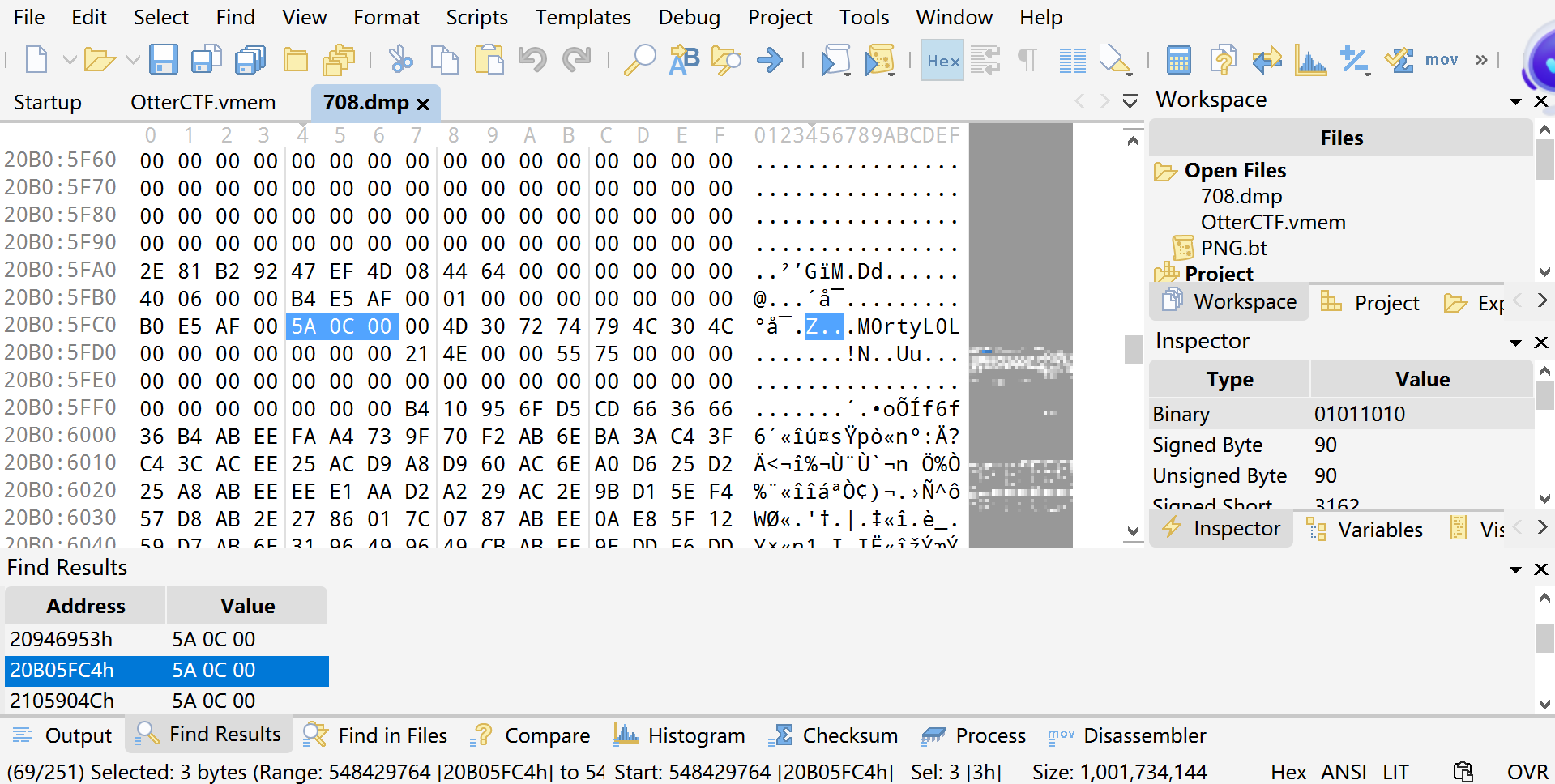The height and width of the screenshot is (784, 1555).
Task: Open the Histogram tool from the toolbar
Action: (x=1310, y=59)
